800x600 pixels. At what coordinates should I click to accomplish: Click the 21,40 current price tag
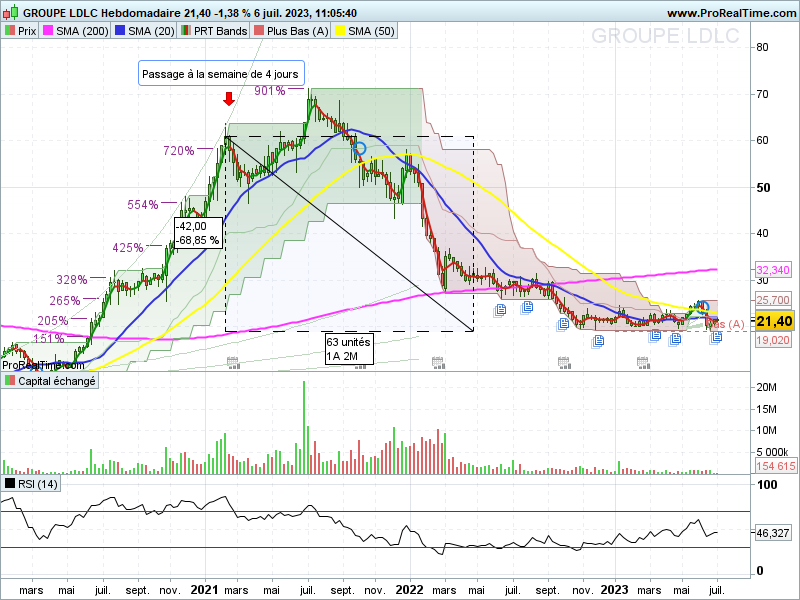click(x=774, y=321)
